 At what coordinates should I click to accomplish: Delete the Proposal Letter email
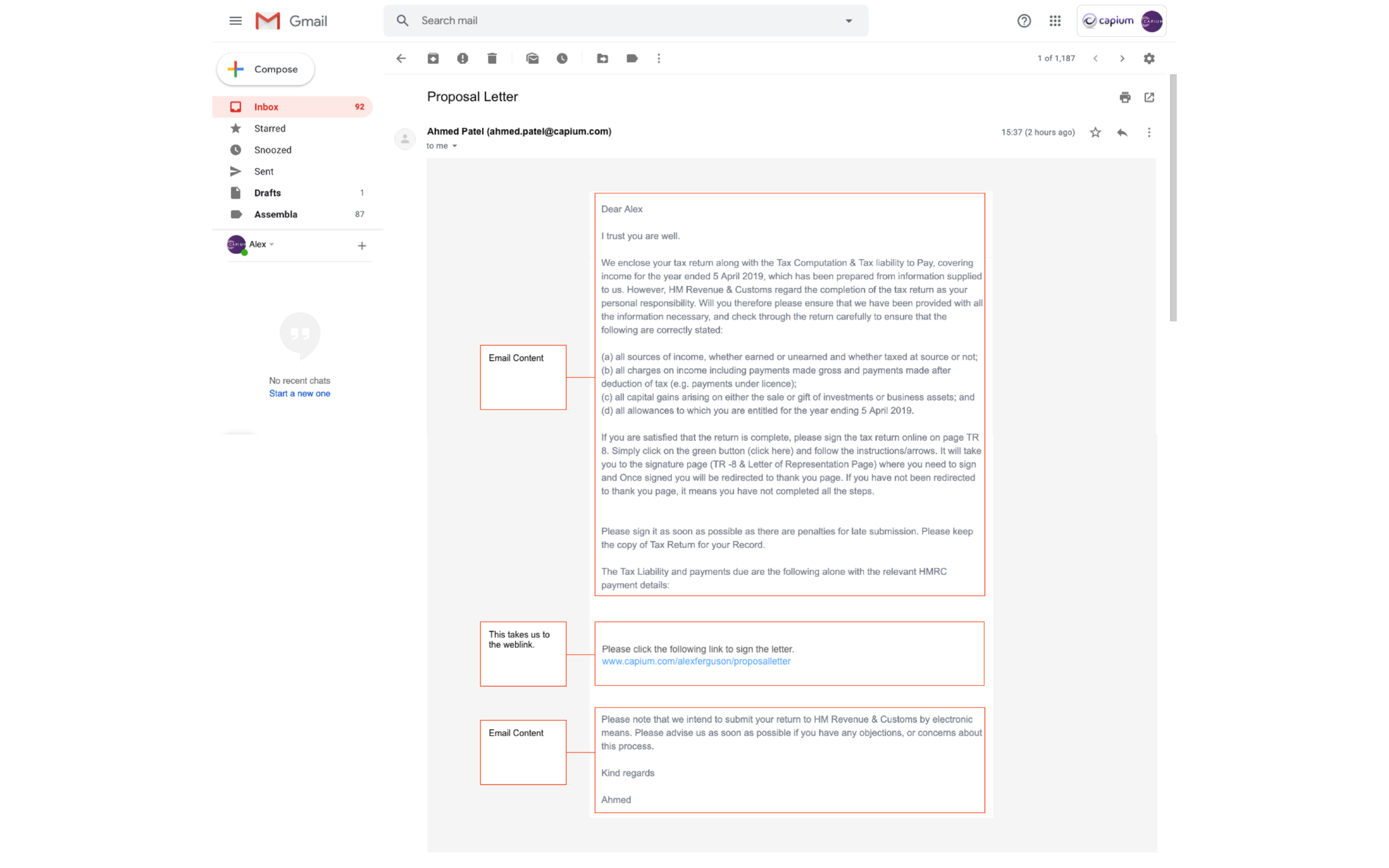coord(492,58)
